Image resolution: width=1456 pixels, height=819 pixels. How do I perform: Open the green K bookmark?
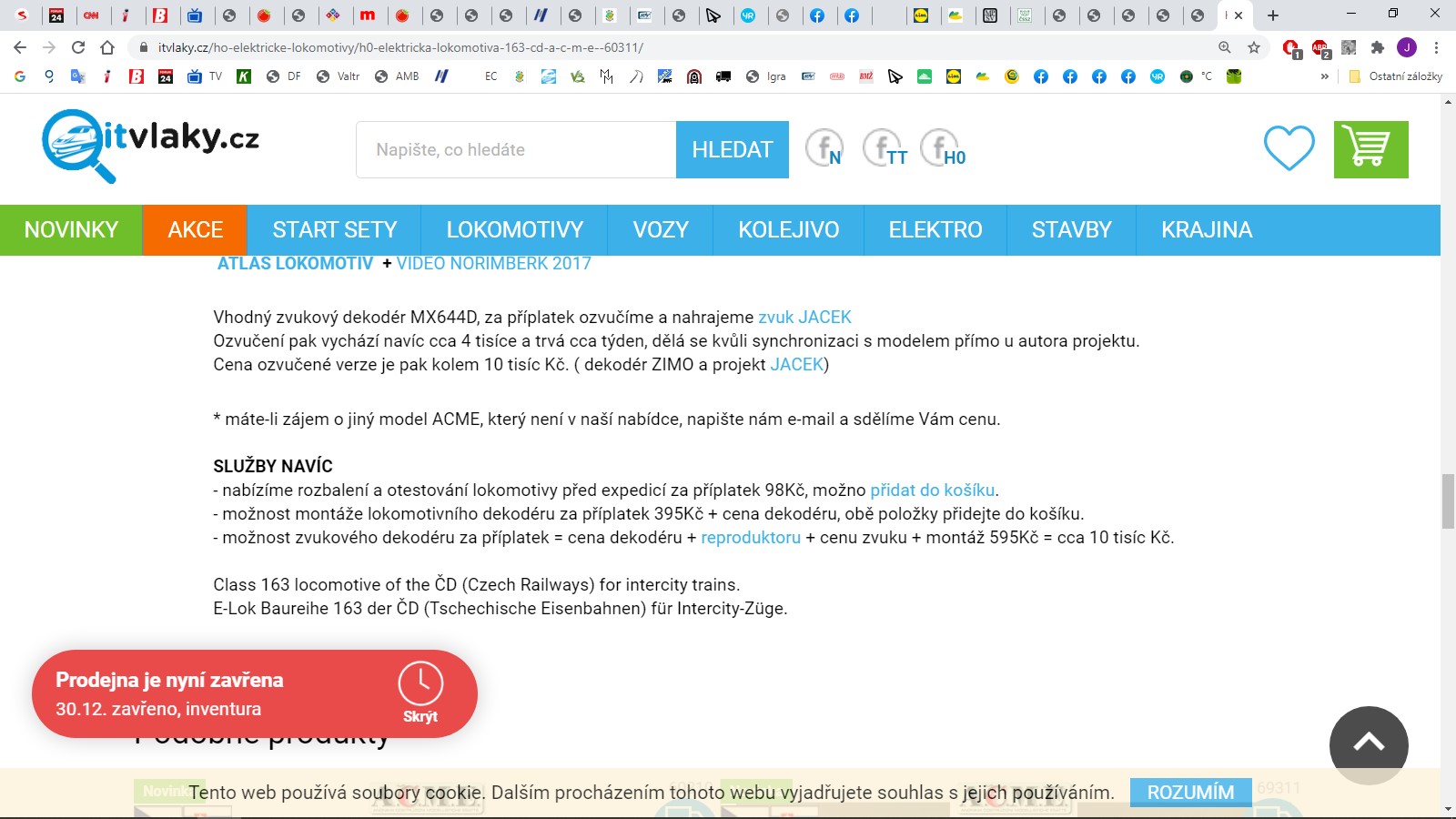[x=244, y=76]
